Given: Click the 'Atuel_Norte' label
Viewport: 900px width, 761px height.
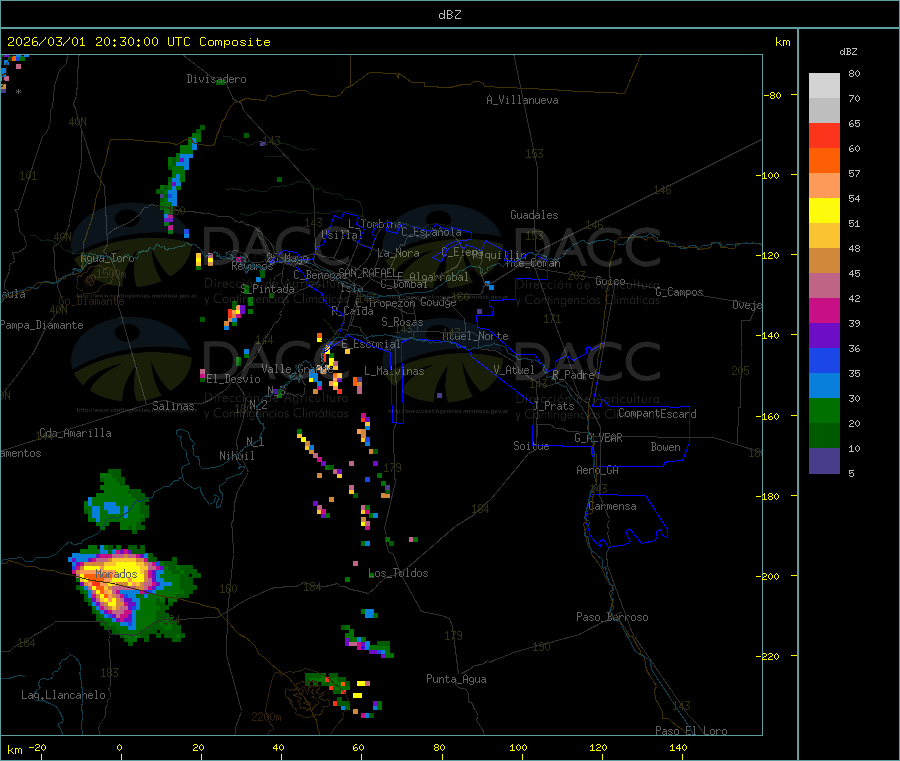Looking at the screenshot, I should (475, 336).
